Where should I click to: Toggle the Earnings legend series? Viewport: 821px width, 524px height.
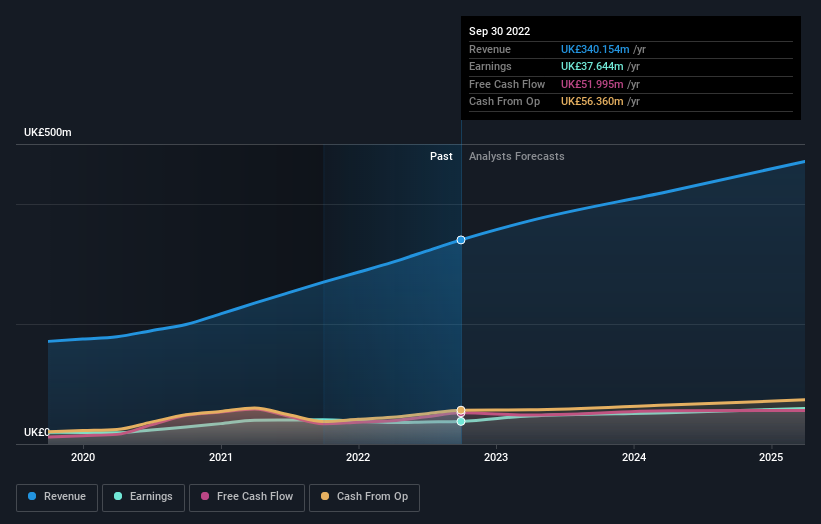(x=143, y=497)
